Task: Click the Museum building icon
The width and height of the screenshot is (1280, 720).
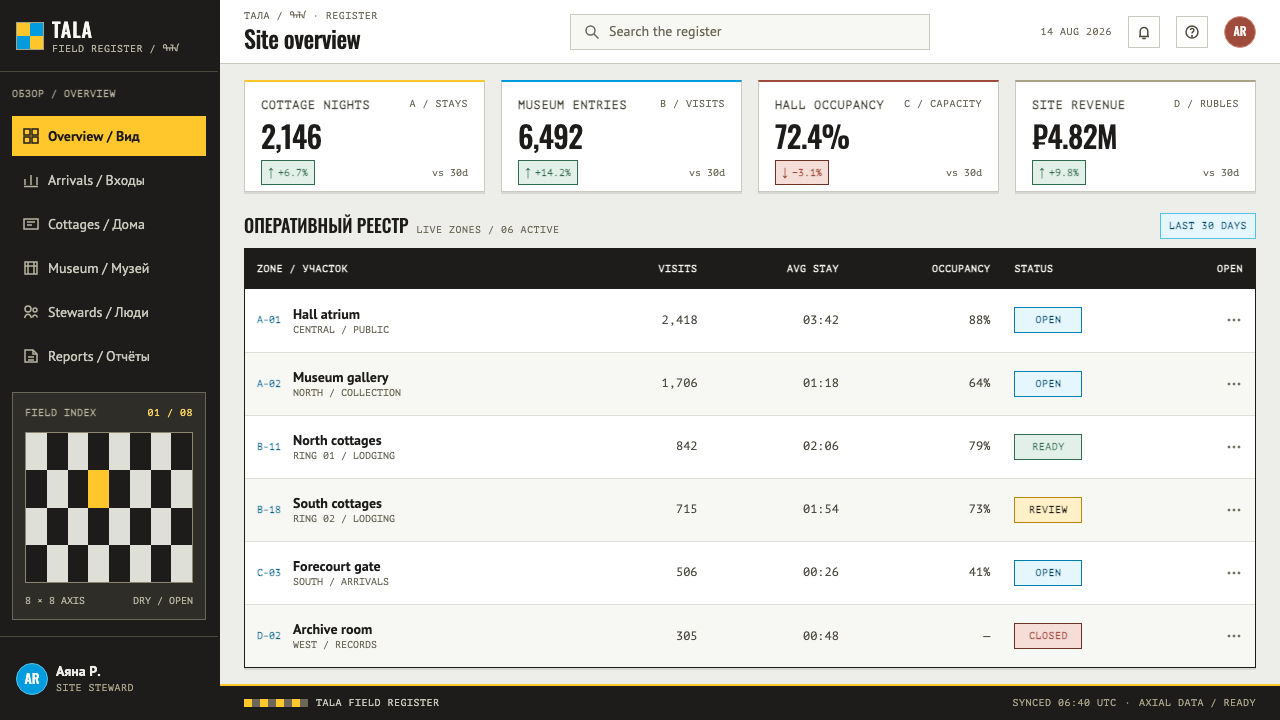Action: click(x=31, y=268)
